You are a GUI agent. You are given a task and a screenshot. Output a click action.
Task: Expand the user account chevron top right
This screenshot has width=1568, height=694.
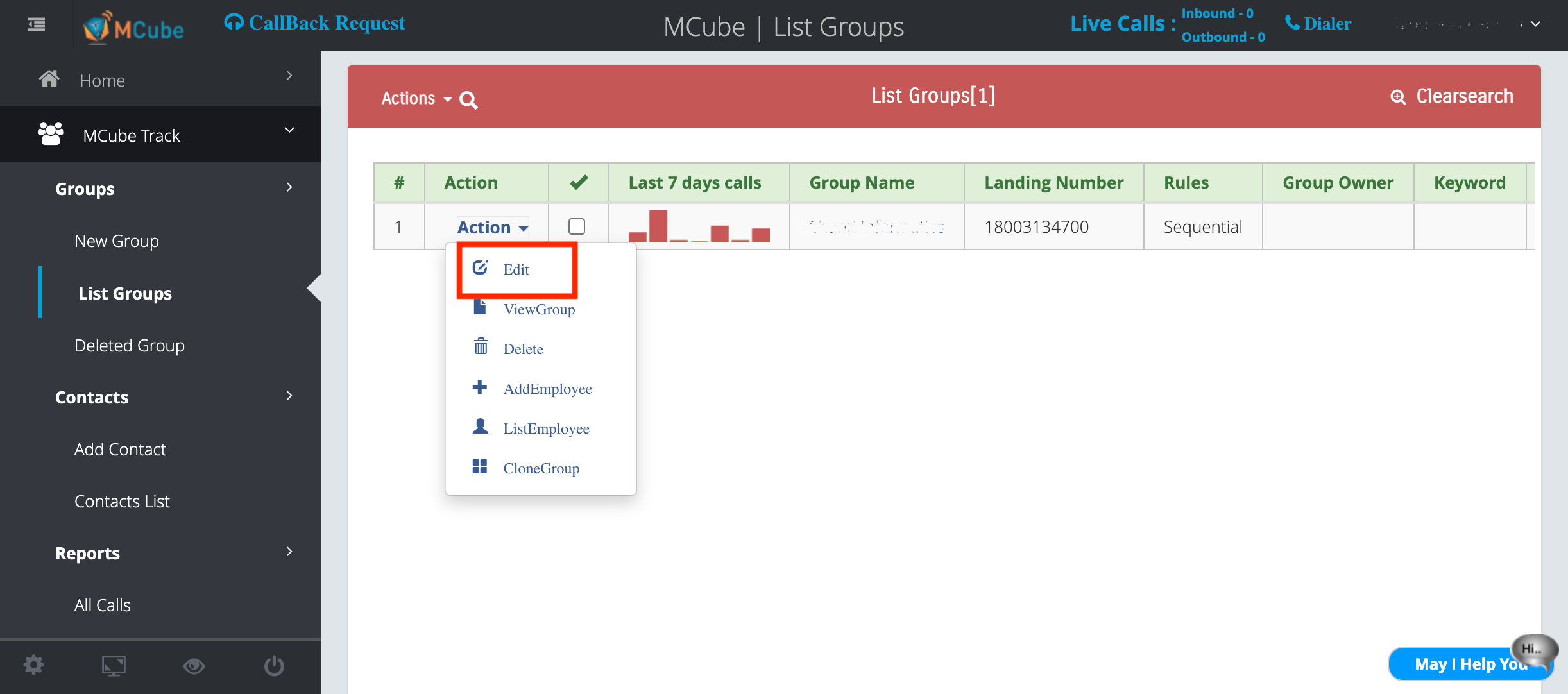point(1534,24)
